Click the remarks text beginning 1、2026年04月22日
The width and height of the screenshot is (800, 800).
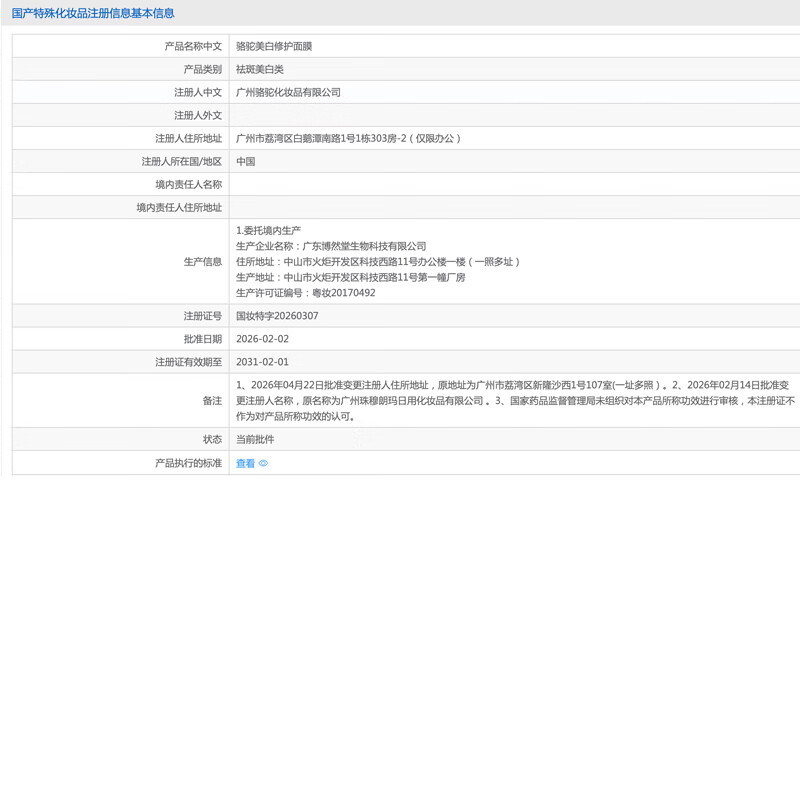tap(515, 401)
